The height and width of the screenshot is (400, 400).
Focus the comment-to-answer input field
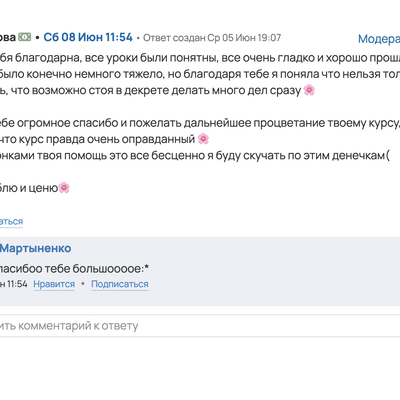pyautogui.click(x=200, y=326)
